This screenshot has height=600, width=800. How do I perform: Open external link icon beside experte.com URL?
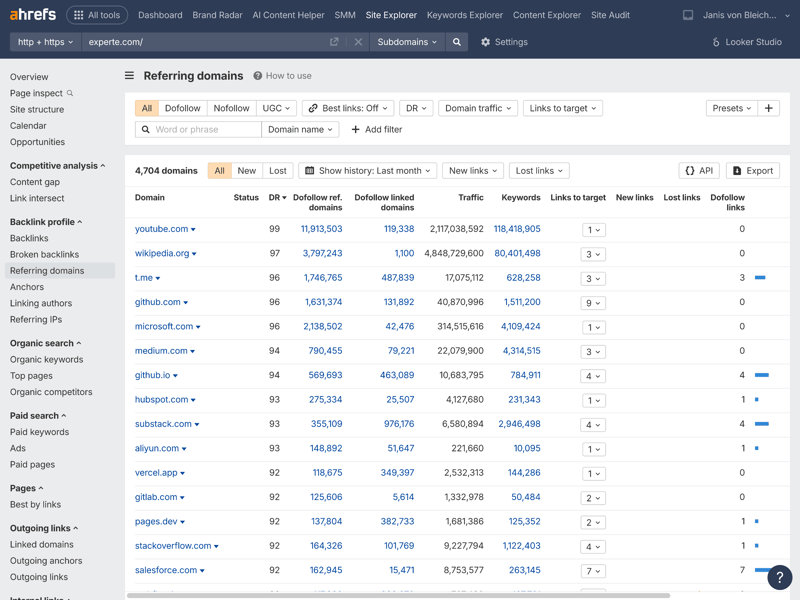334,42
